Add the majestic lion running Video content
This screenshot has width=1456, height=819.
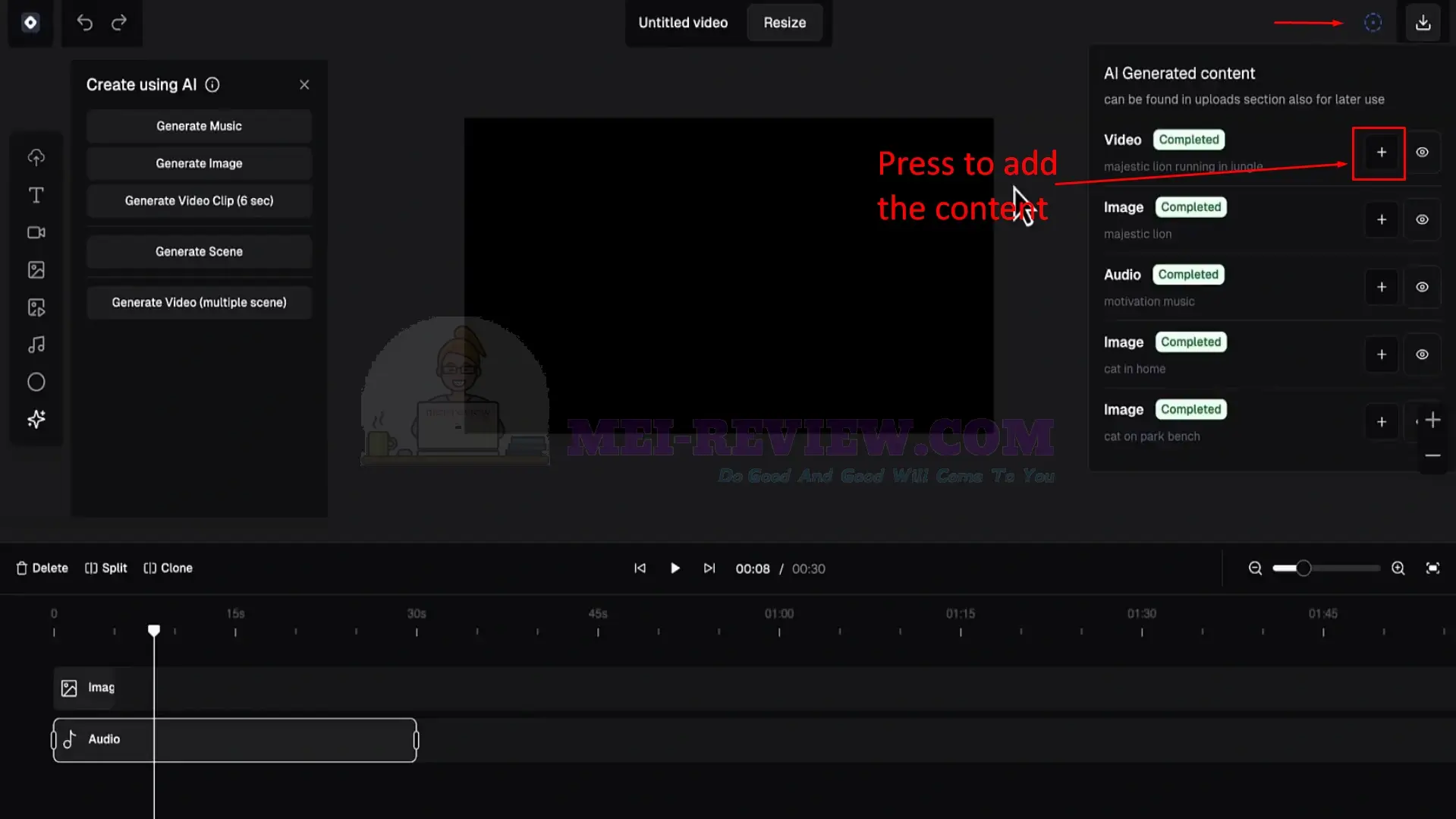pyautogui.click(x=1381, y=153)
